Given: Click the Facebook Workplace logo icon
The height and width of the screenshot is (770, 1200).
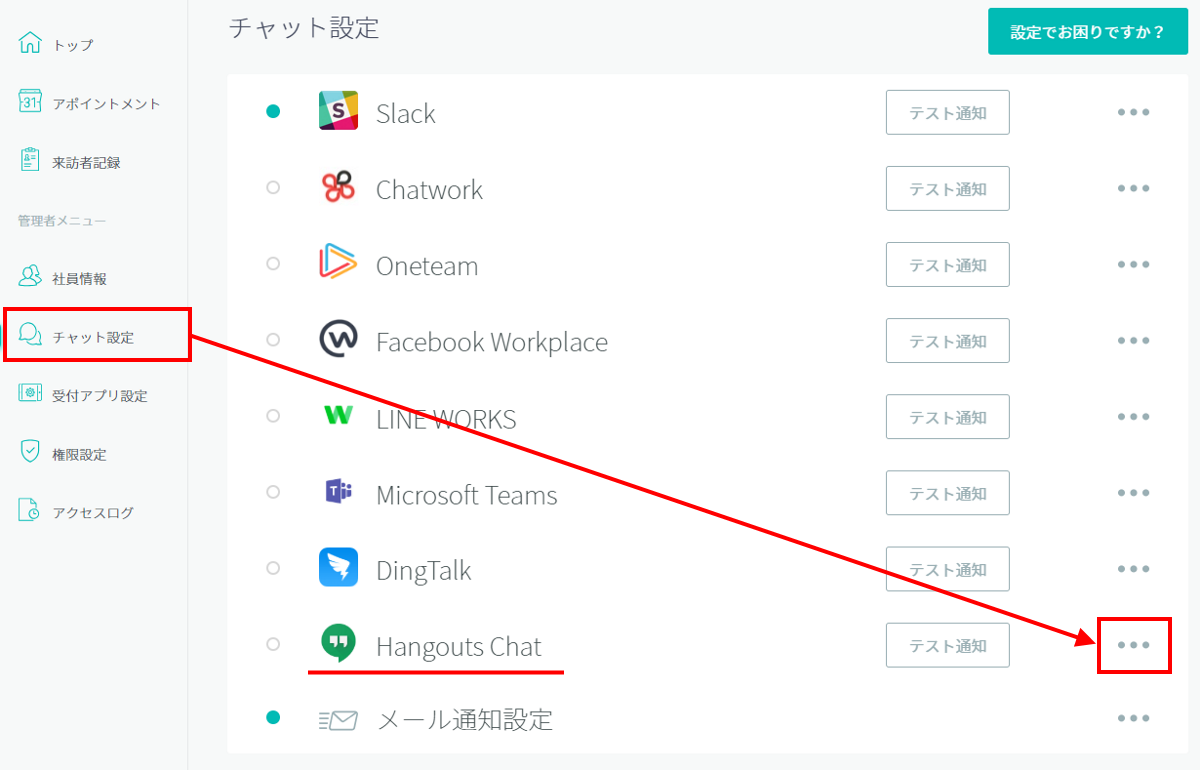Looking at the screenshot, I should pos(338,340).
